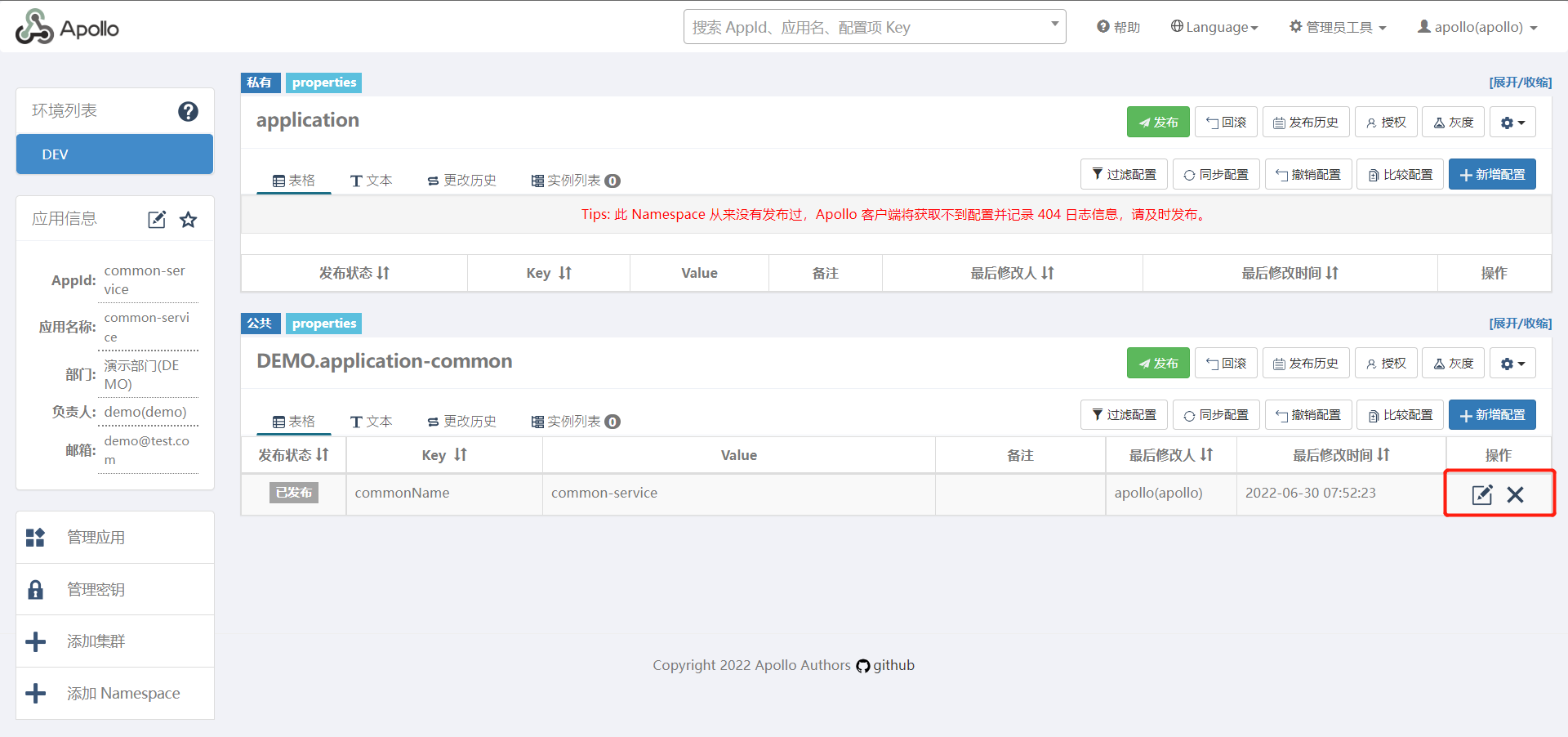Toggle 展开/收缩 for application namespace
The height and width of the screenshot is (737, 1568).
click(1520, 83)
